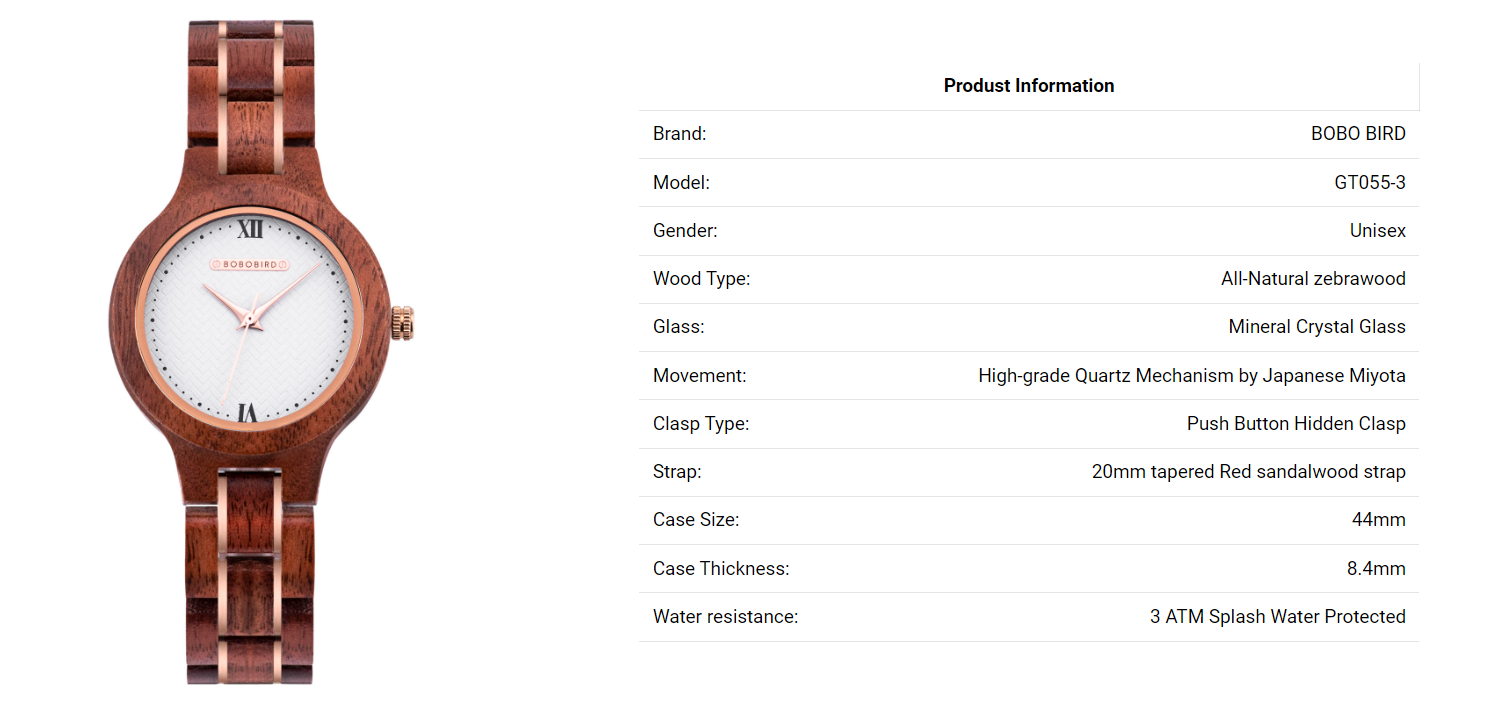Click the watch crown on the case
The height and width of the screenshot is (711, 1489).
click(x=402, y=324)
